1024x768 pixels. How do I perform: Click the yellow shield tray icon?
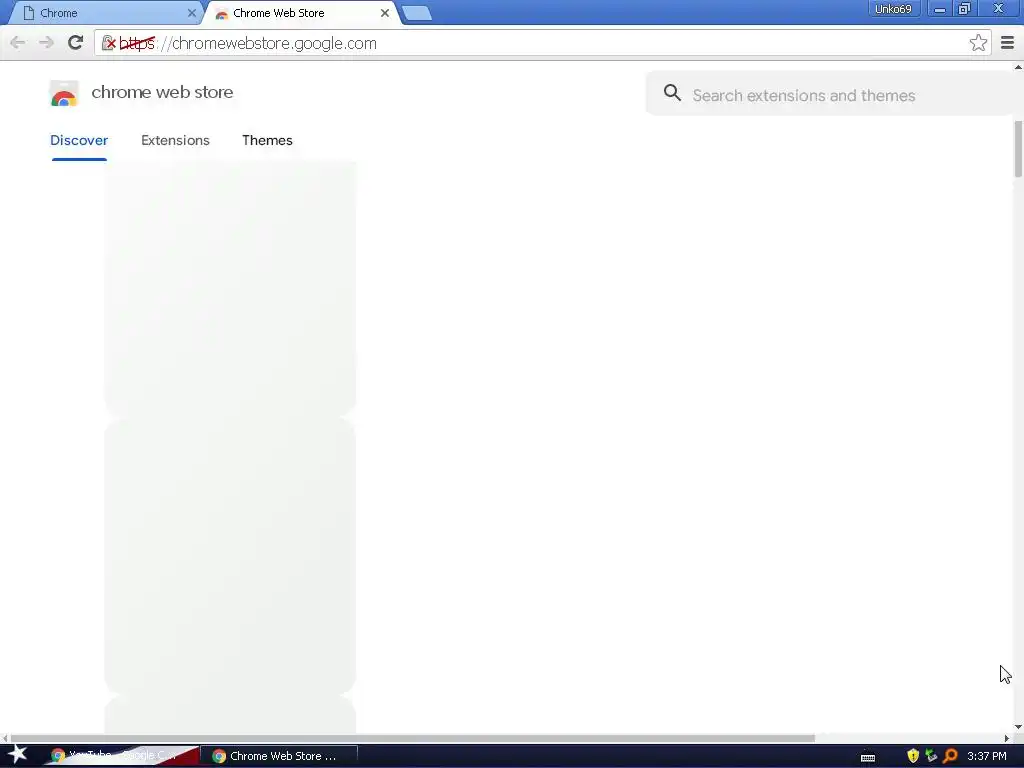[912, 756]
